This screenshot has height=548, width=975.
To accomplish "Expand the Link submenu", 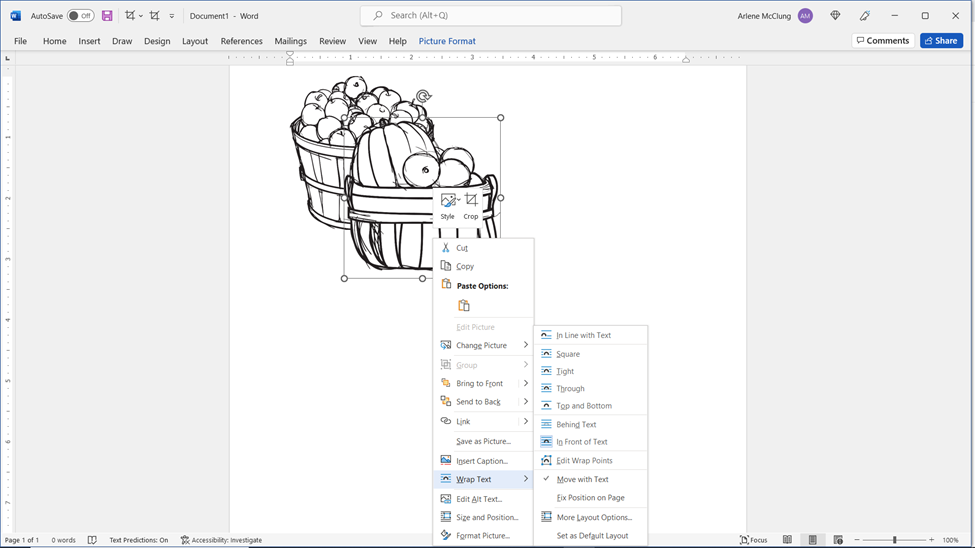I will [525, 421].
